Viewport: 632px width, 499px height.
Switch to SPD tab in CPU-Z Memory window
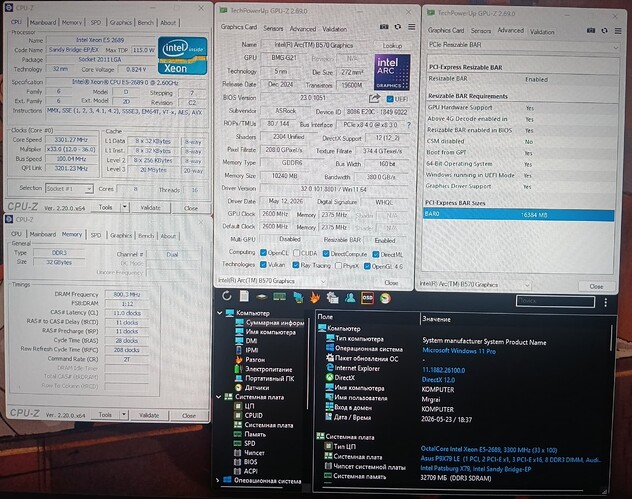(96, 235)
